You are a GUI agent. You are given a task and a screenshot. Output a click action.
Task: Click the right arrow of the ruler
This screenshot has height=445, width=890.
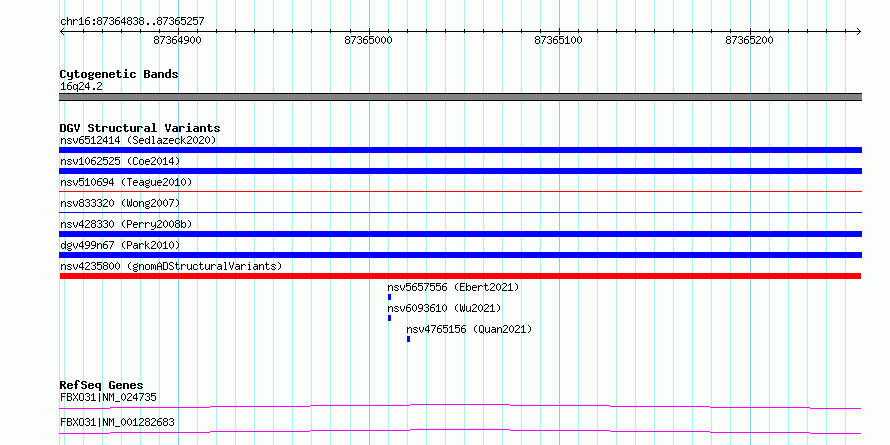point(859,32)
